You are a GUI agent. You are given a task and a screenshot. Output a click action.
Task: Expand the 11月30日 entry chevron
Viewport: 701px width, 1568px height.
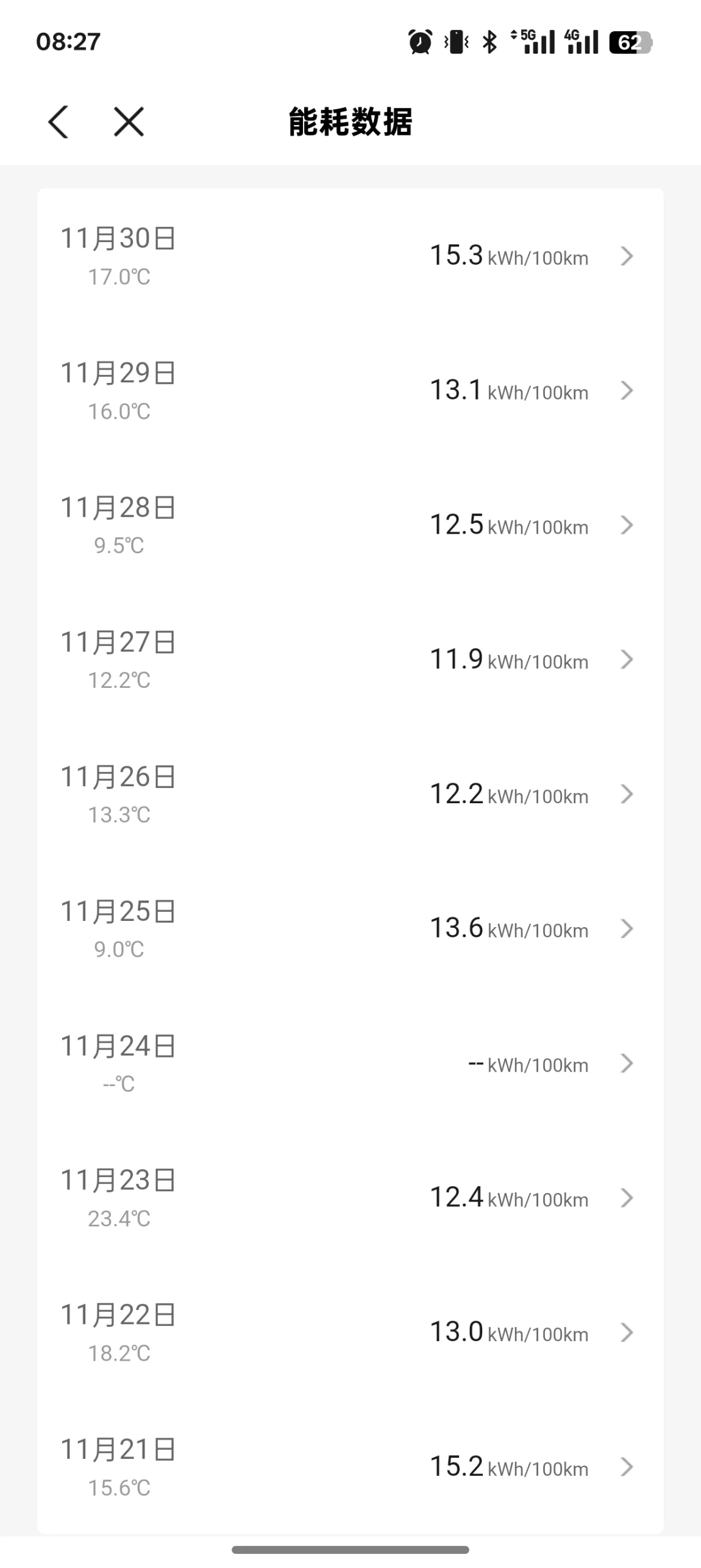coord(627,256)
